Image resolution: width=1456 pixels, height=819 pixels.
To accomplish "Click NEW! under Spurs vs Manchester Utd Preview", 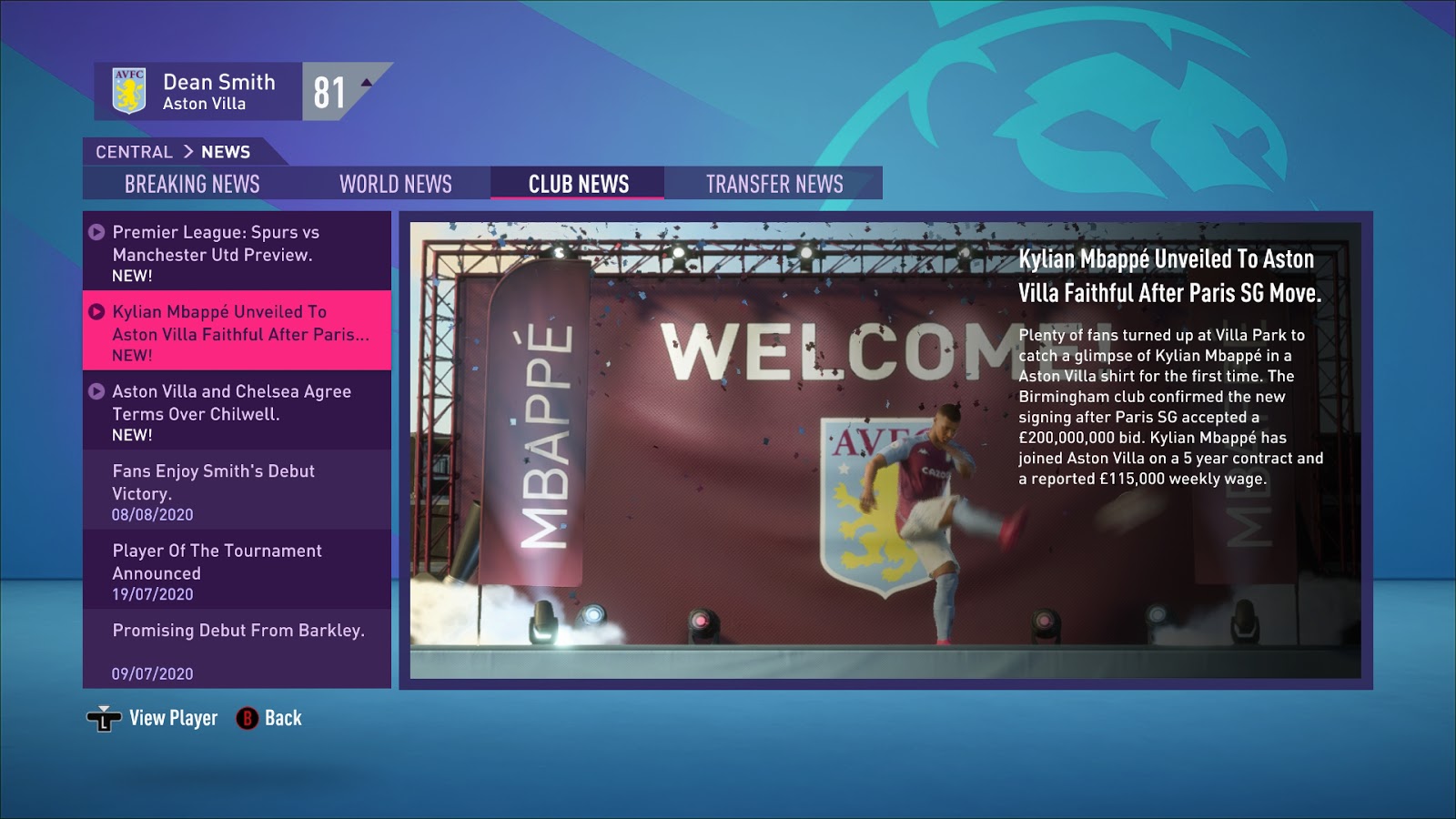I will point(132,276).
